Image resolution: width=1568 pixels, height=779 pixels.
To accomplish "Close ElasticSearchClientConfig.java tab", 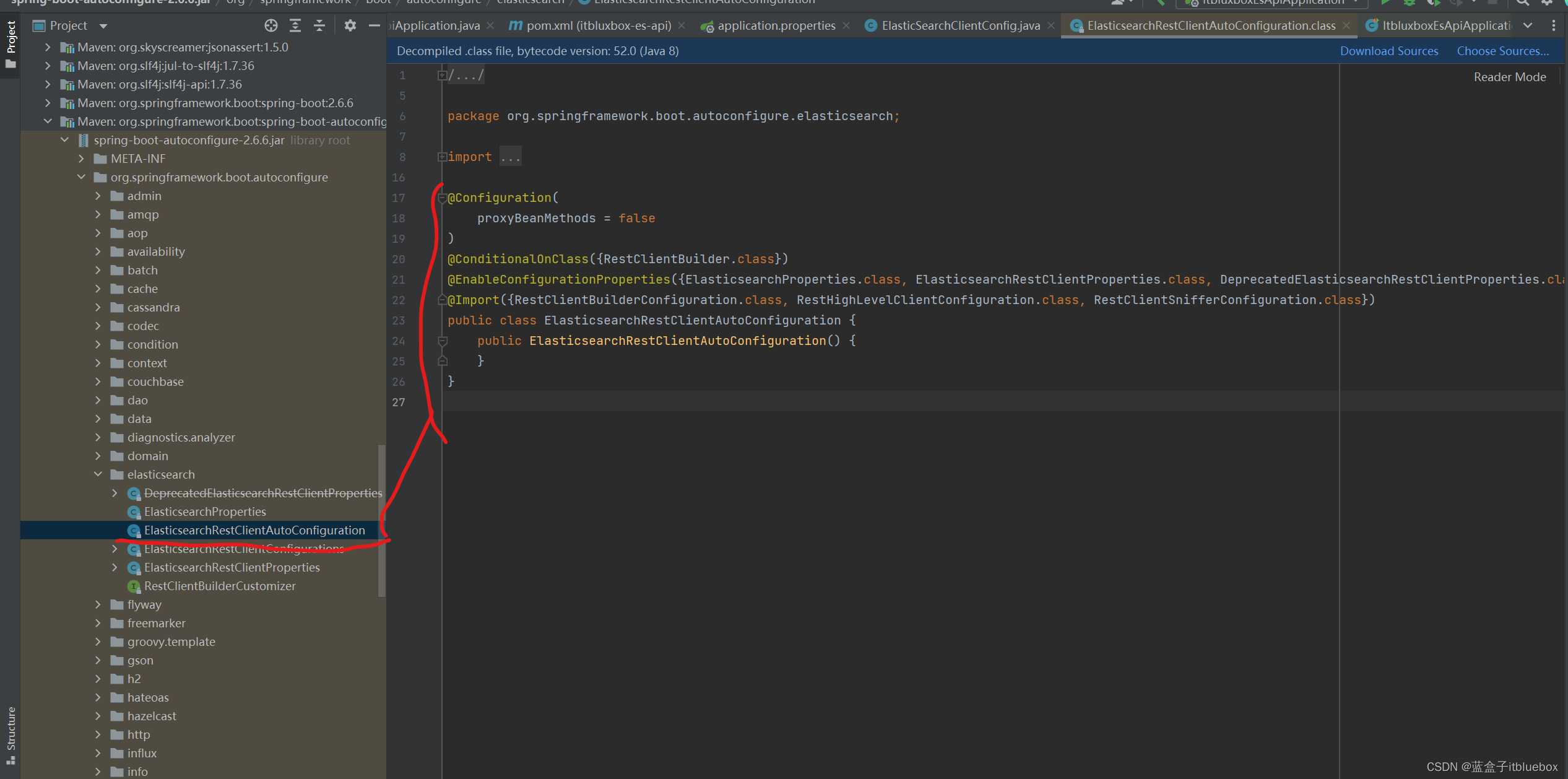I will (1050, 25).
